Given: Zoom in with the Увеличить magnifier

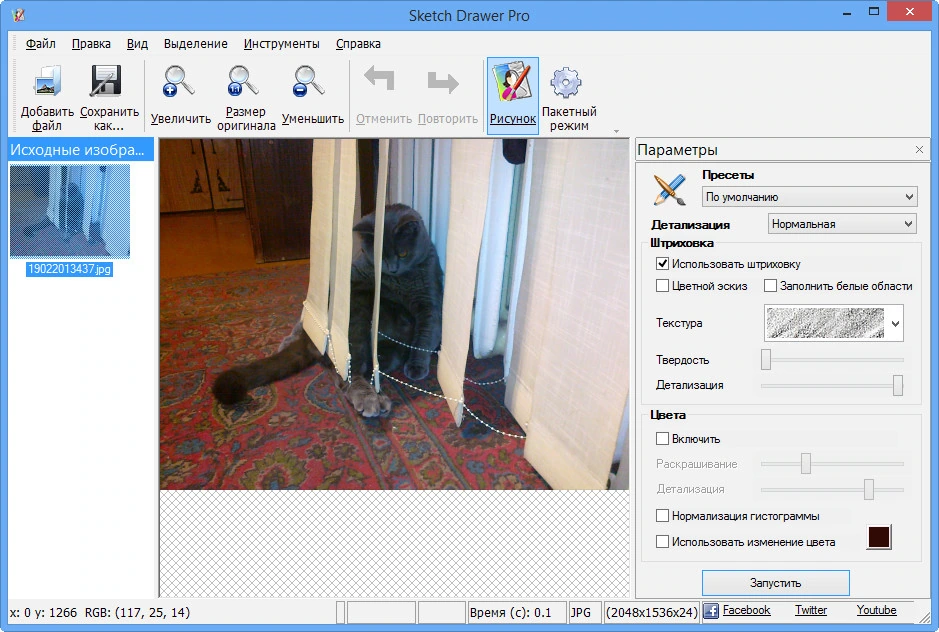Looking at the screenshot, I should pyautogui.click(x=179, y=82).
